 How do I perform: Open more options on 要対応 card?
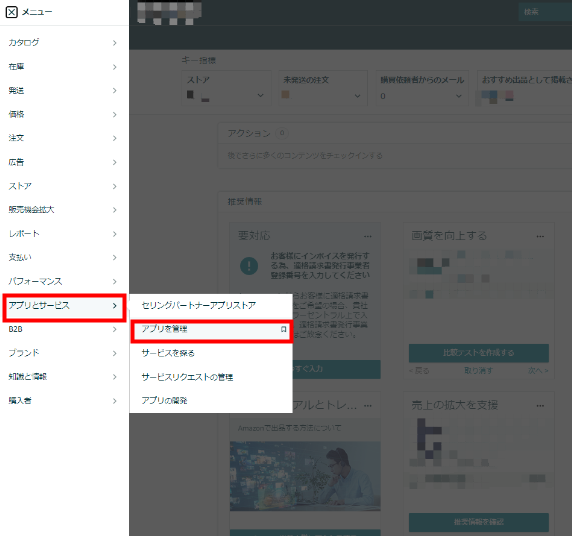368,236
